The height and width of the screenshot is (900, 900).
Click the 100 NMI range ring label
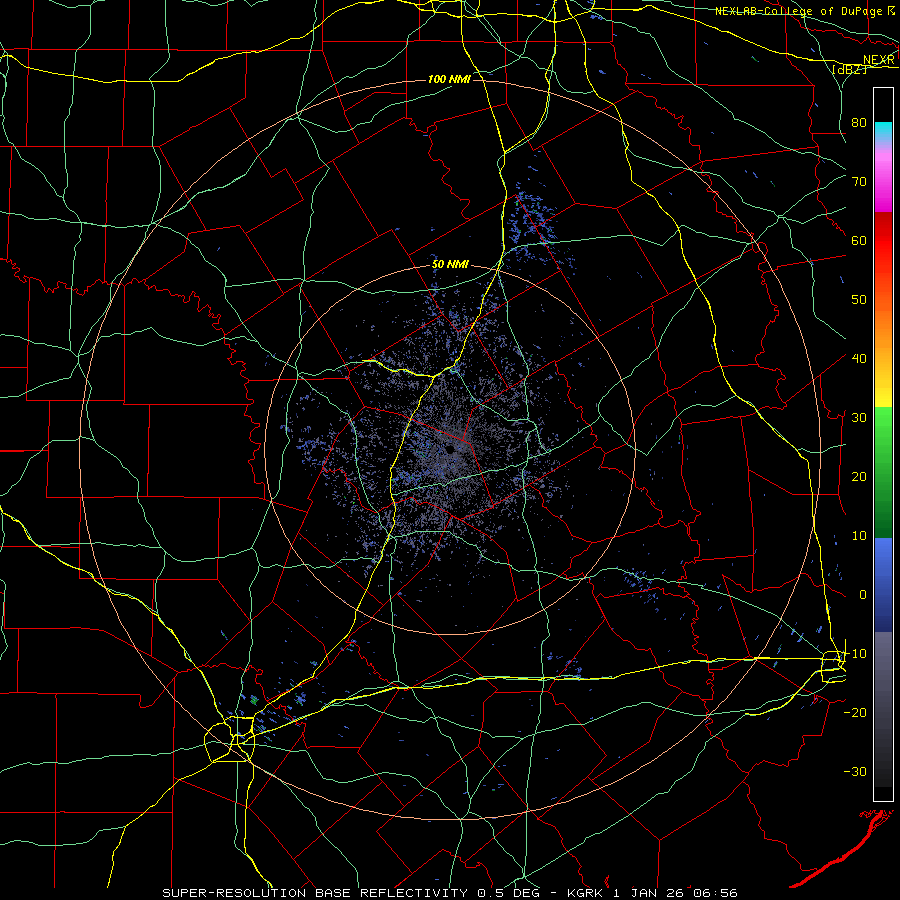[x=449, y=79]
